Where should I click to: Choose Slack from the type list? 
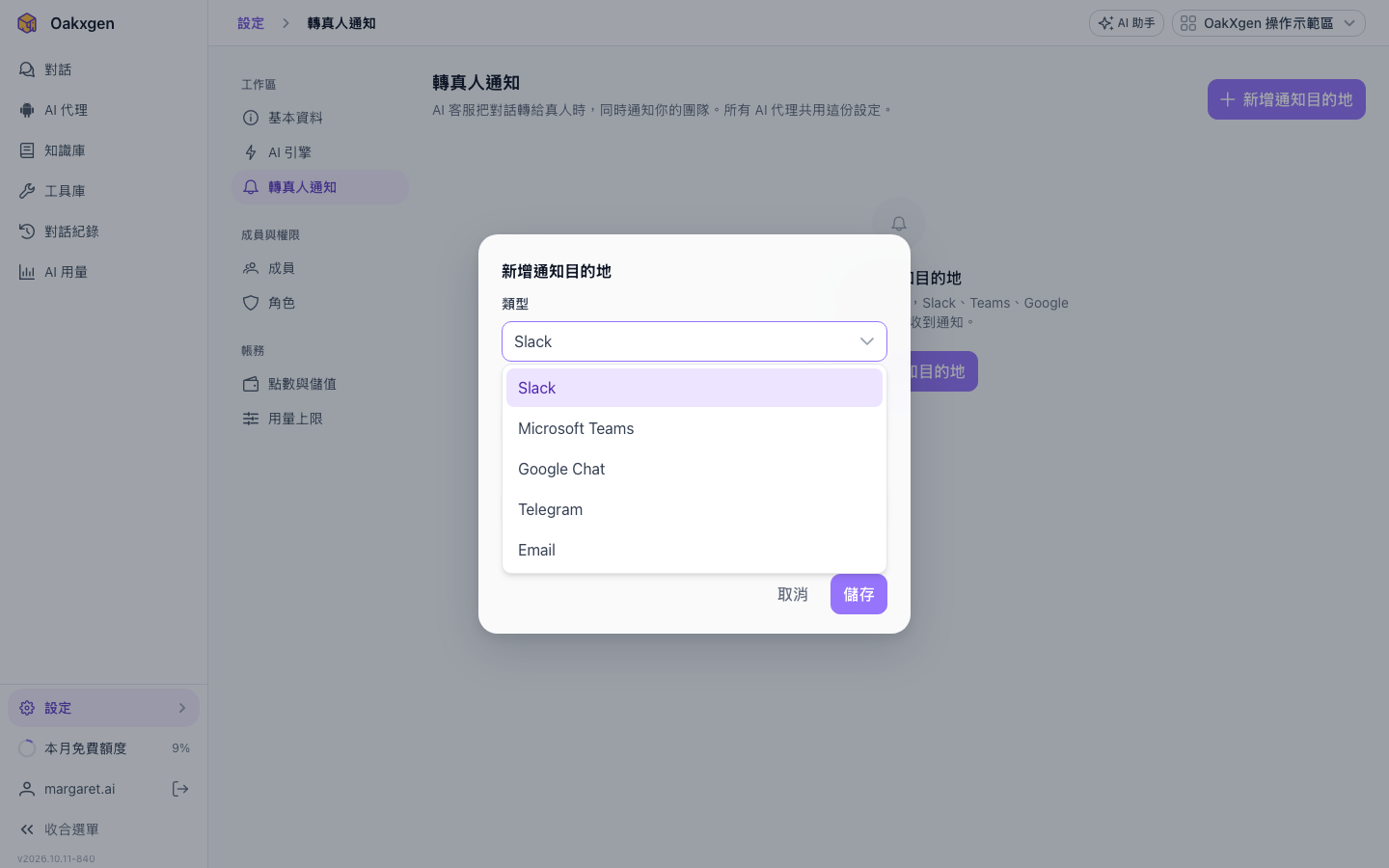point(694,388)
